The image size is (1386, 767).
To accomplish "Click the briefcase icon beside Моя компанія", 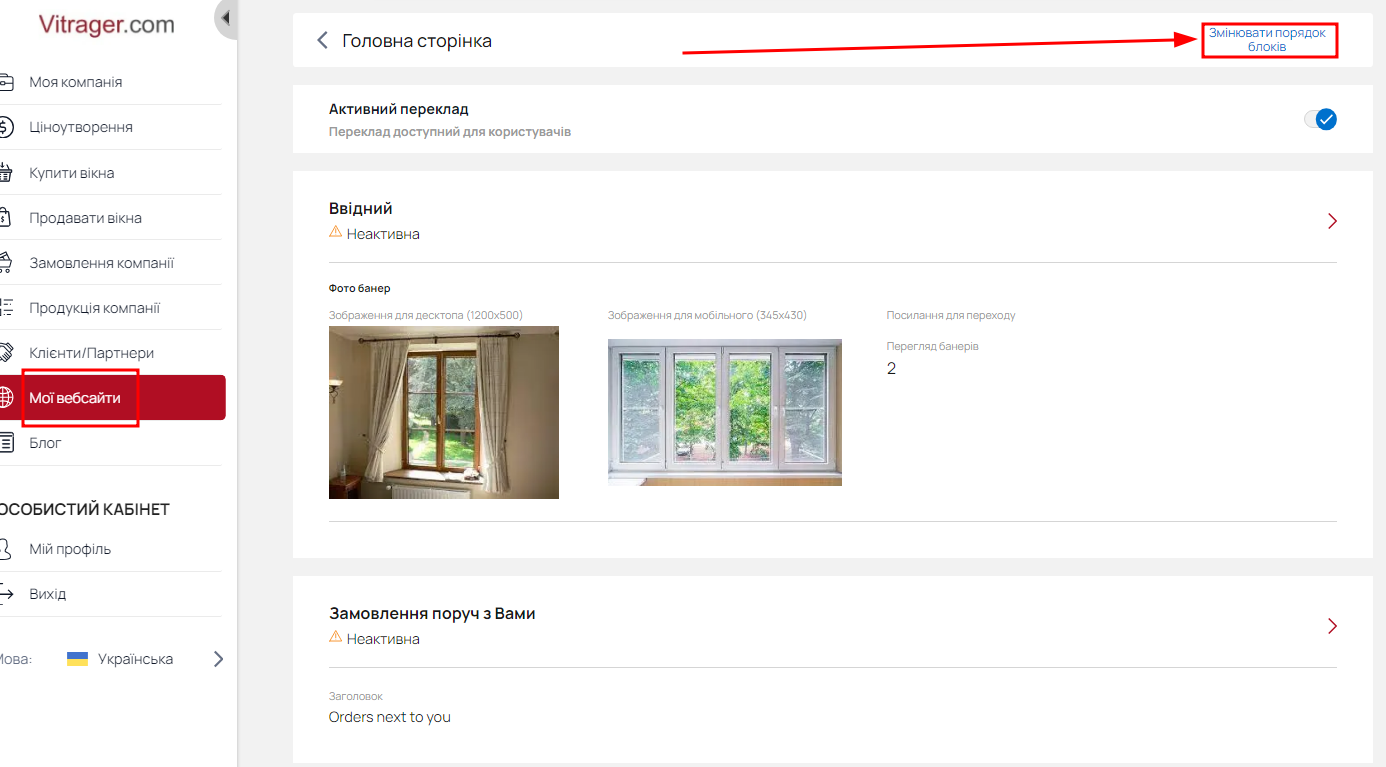I will point(5,82).
